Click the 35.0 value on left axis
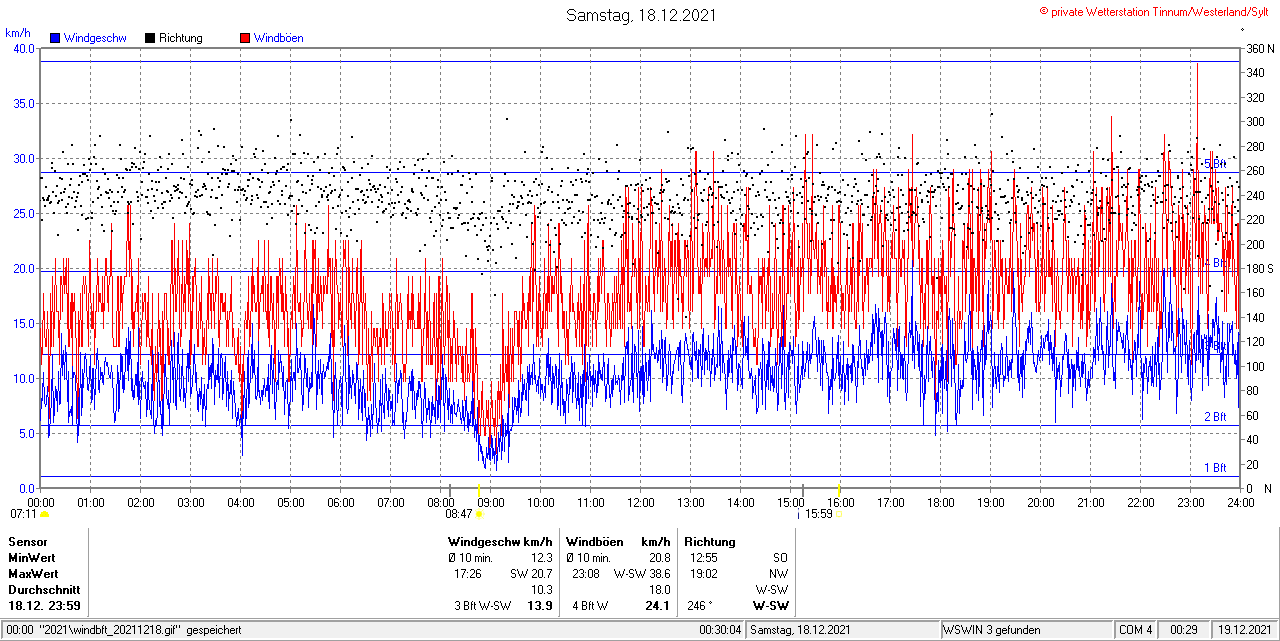 [x=23, y=104]
